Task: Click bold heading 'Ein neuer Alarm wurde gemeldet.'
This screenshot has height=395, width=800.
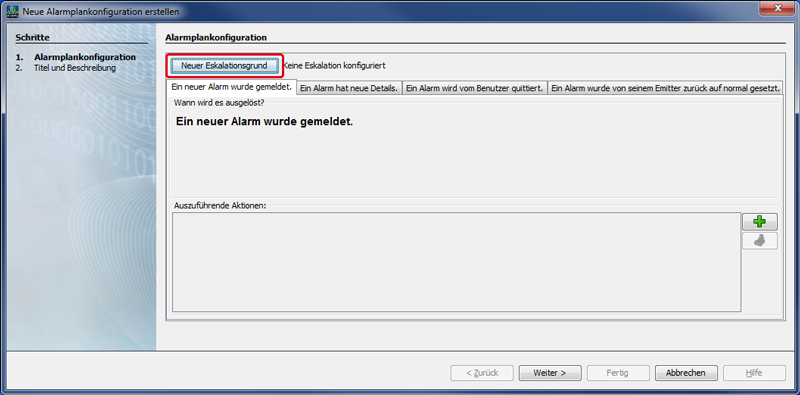Action: pyautogui.click(x=264, y=122)
